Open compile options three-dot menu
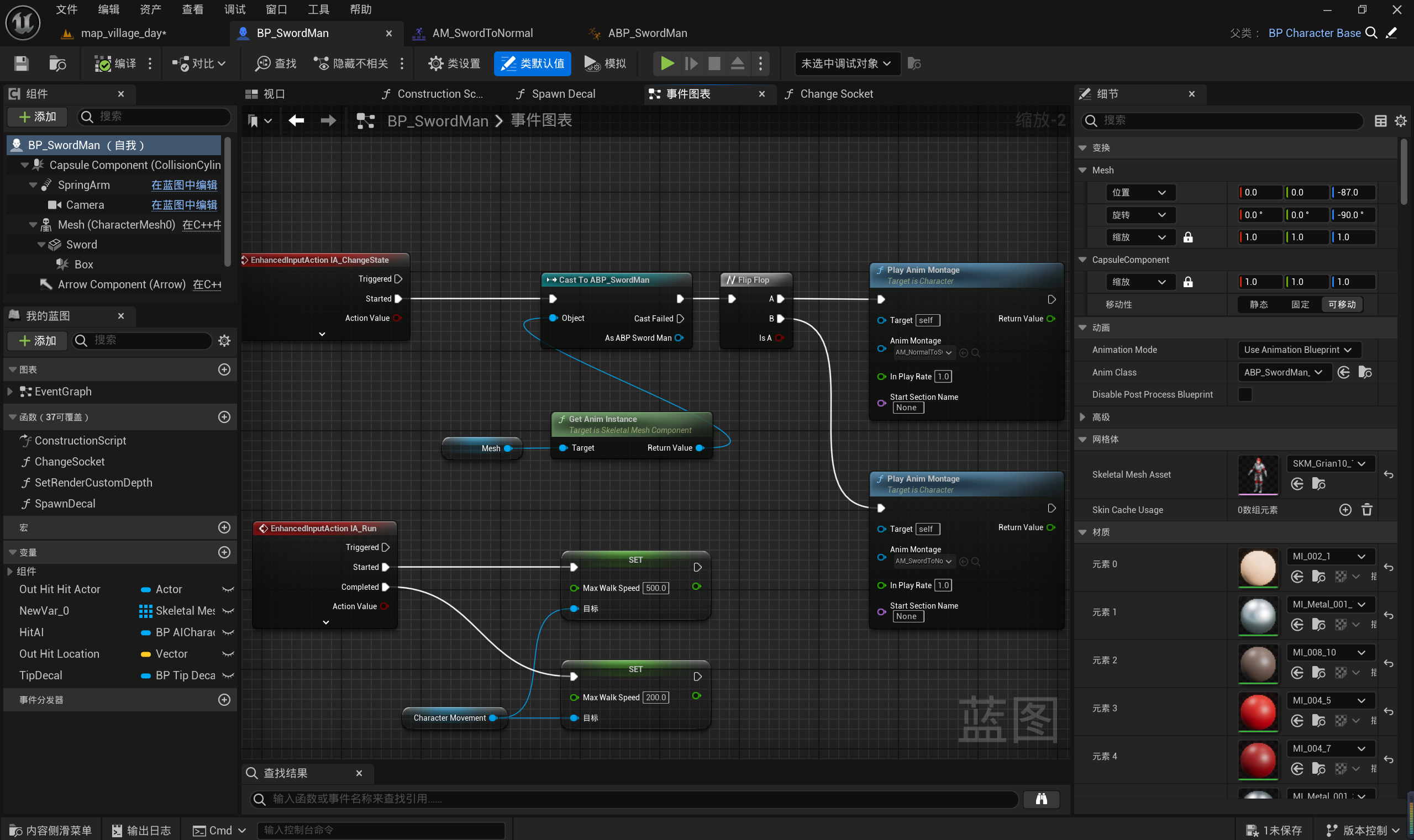The width and height of the screenshot is (1414, 840). point(150,64)
